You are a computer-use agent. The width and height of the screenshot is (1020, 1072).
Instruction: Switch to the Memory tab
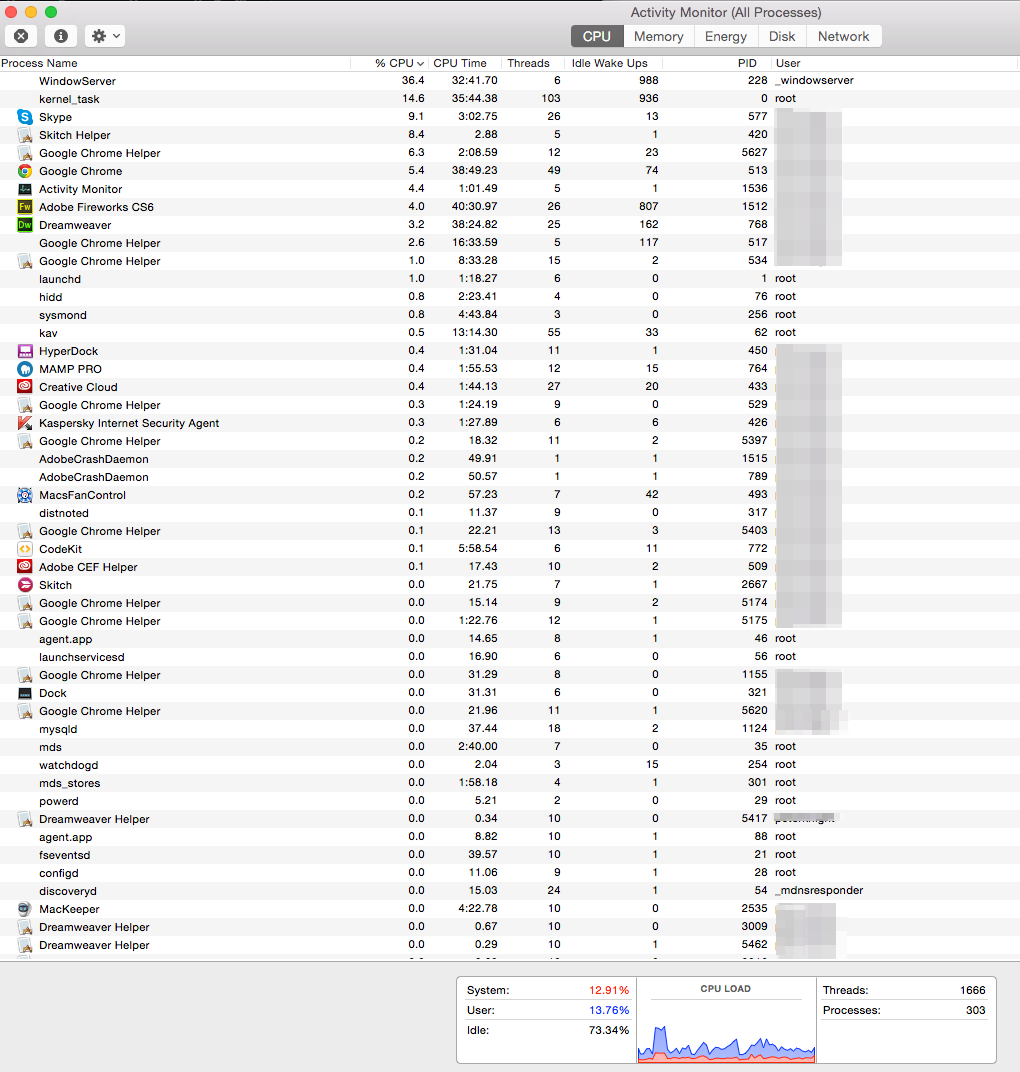coord(658,36)
